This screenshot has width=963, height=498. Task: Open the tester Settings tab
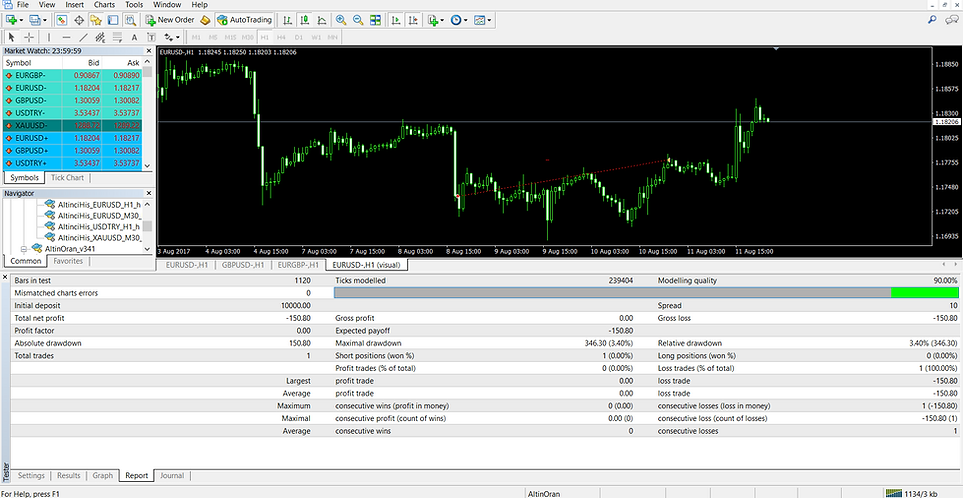[31, 475]
